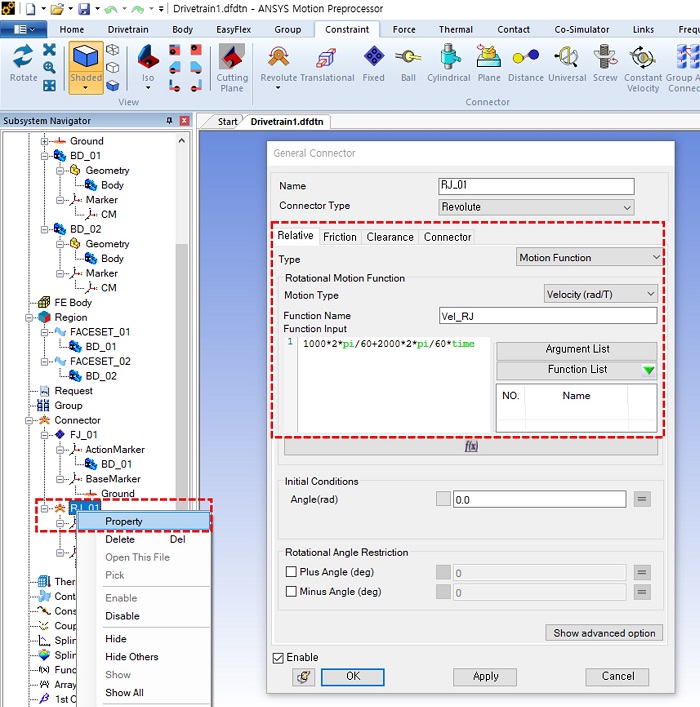Open the Connector Type dropdown

(536, 207)
